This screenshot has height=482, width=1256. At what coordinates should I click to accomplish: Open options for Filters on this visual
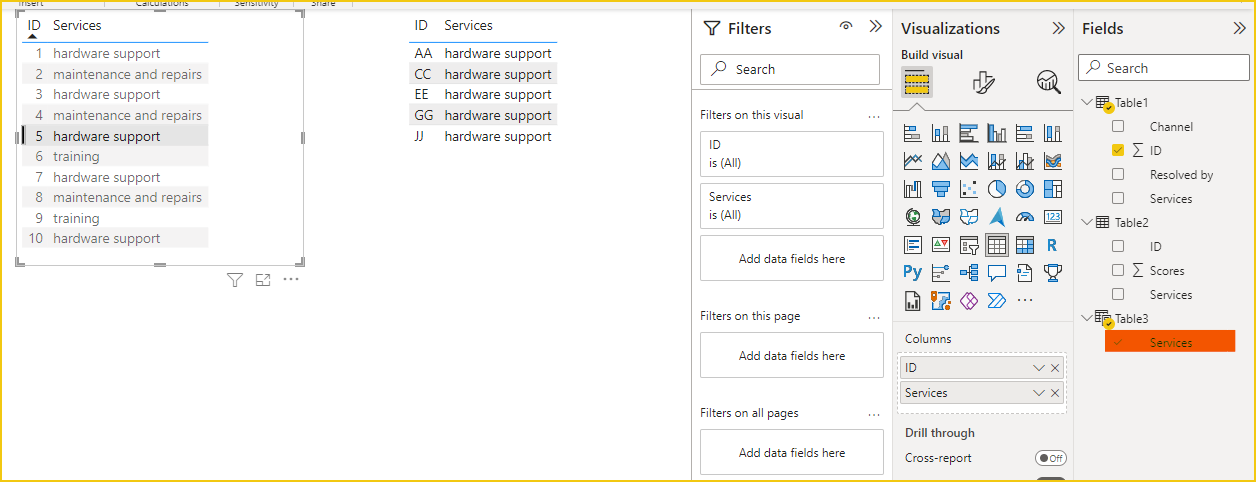[874, 116]
